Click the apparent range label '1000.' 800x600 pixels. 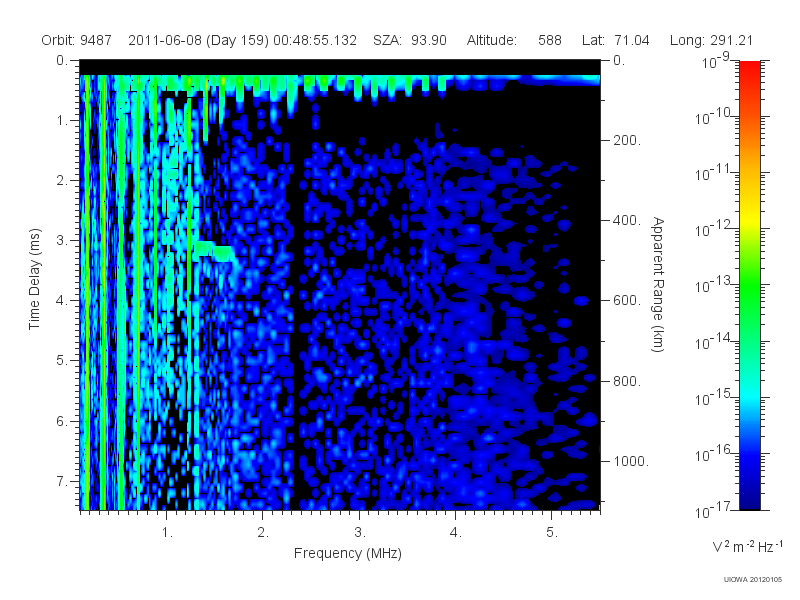(631, 461)
